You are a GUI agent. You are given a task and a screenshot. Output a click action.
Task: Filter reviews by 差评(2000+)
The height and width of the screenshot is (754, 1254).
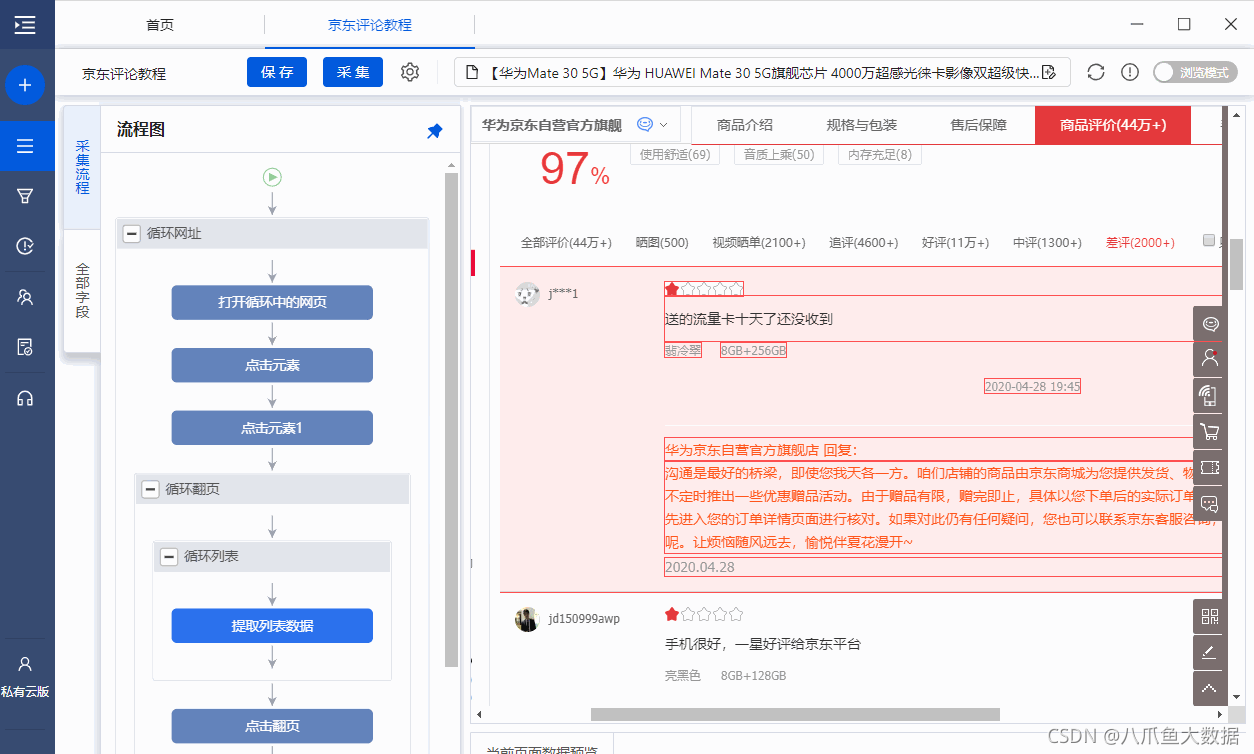click(x=1140, y=243)
